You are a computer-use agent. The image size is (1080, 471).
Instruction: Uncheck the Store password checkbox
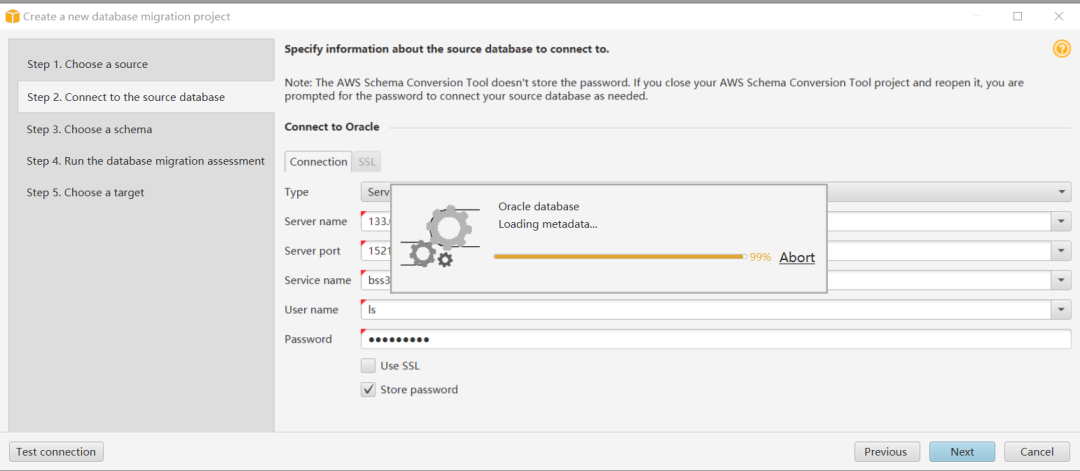pos(369,390)
